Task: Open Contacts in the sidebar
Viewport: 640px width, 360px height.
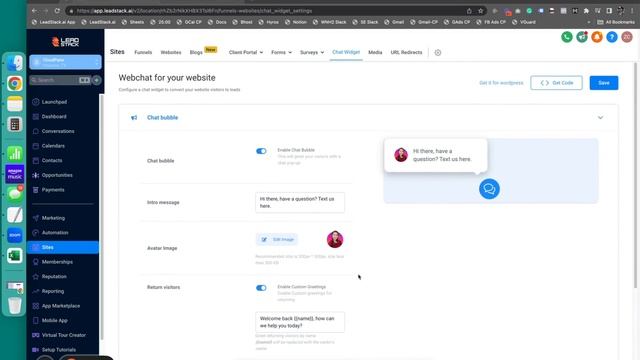Action: click(x=52, y=160)
